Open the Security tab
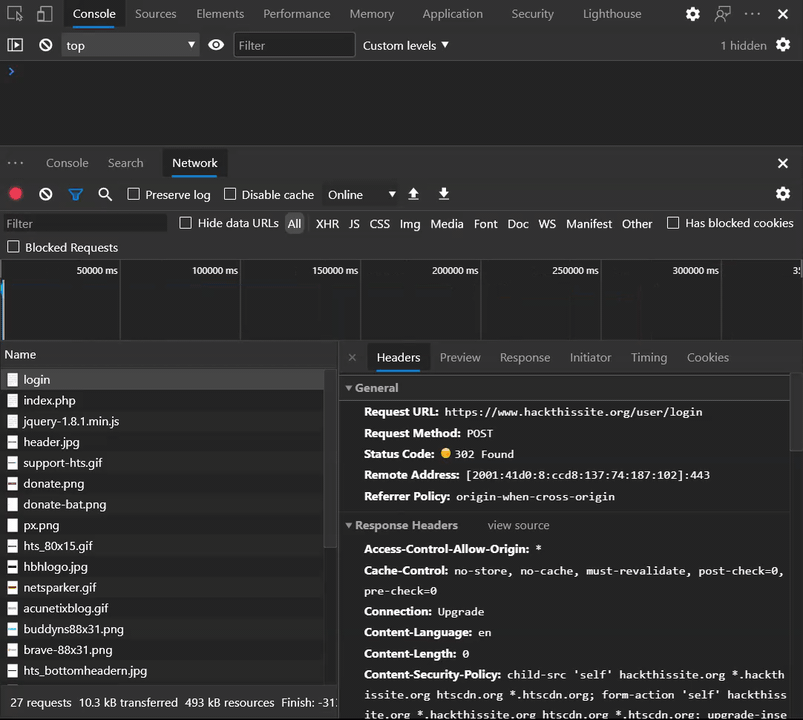 coord(533,14)
